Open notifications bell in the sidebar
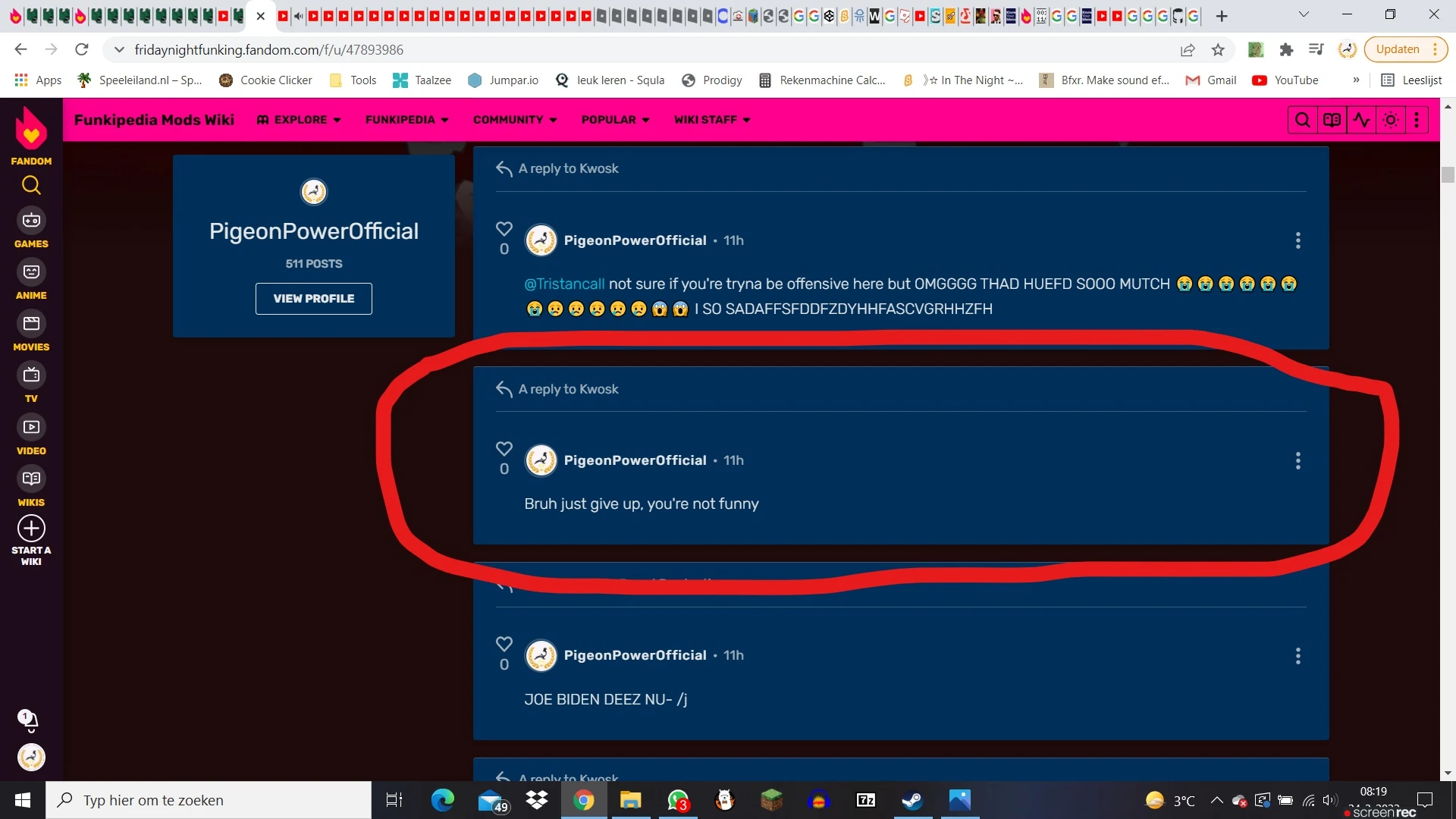The width and height of the screenshot is (1456, 819). [29, 720]
